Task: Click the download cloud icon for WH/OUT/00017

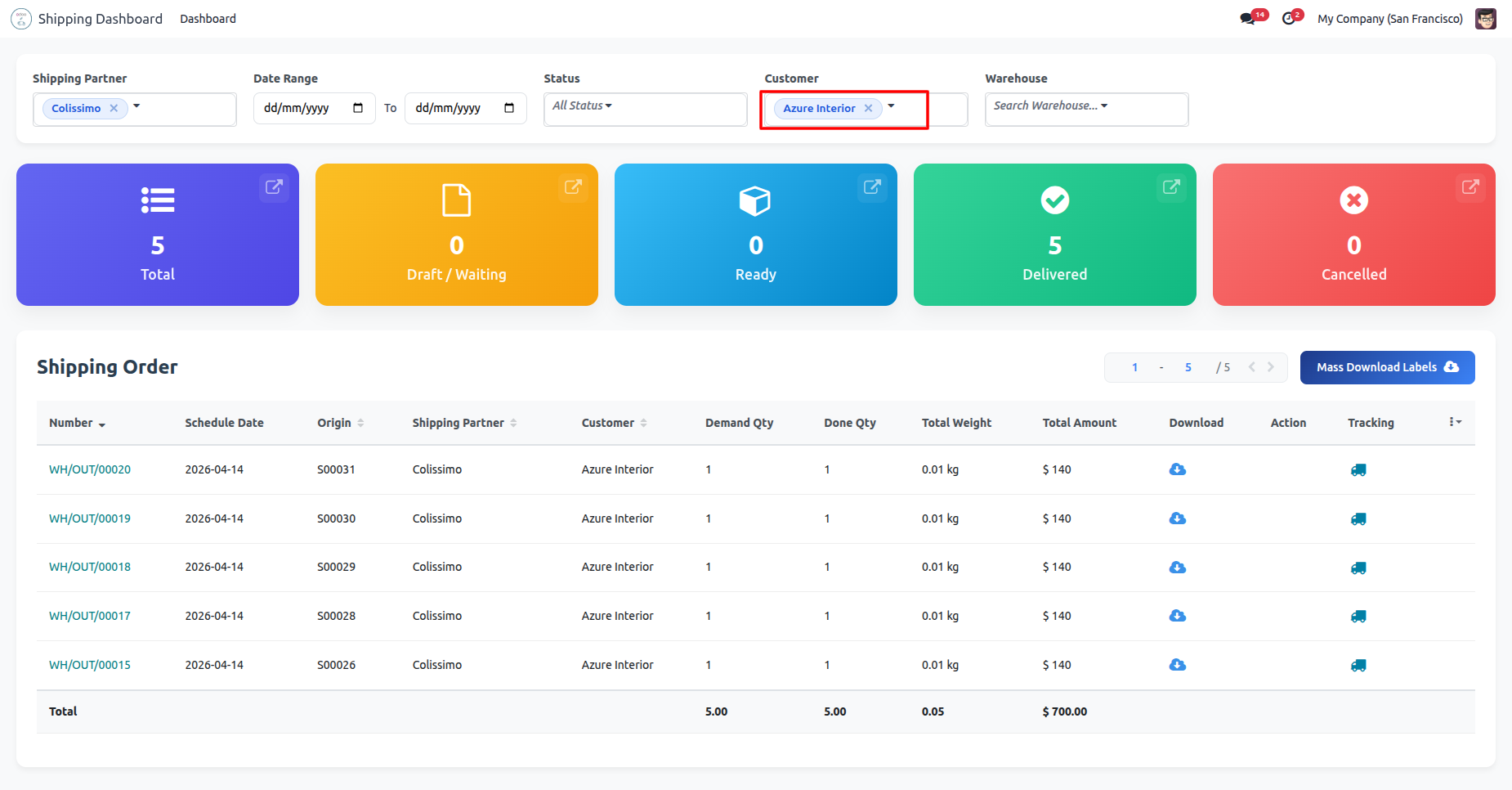Action: coord(1177,616)
